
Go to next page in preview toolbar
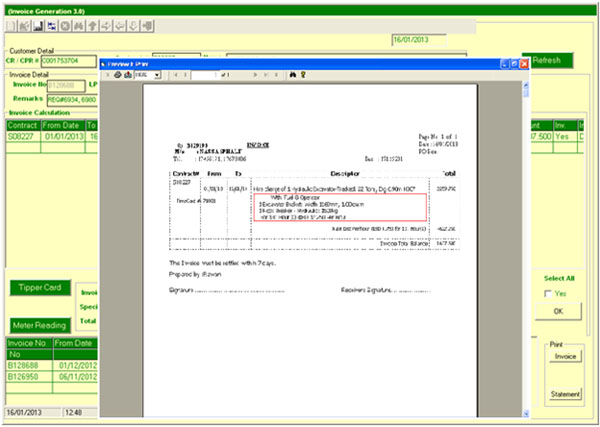click(256, 75)
